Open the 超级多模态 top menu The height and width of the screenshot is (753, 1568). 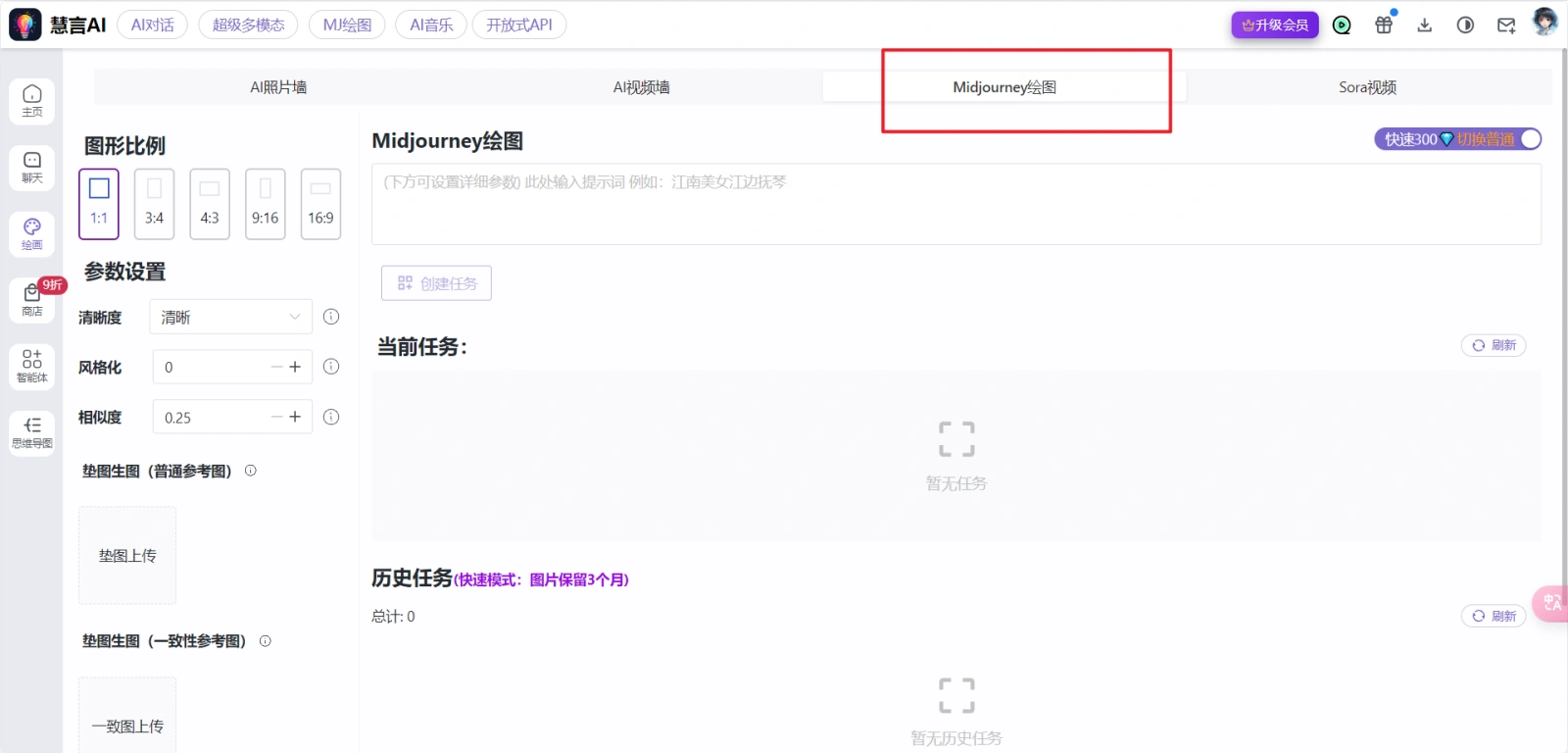coord(248,25)
